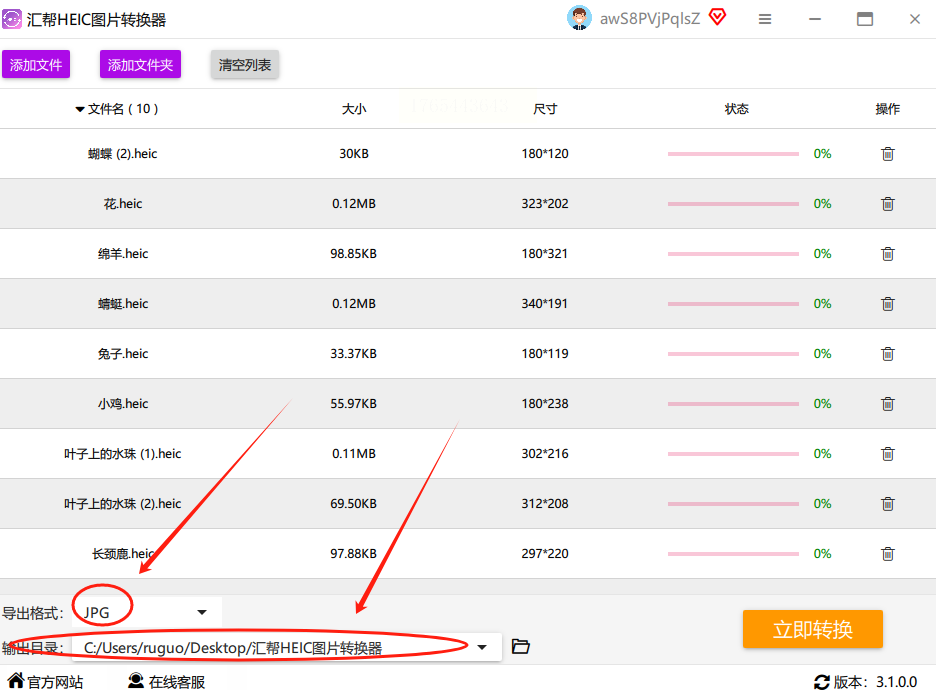Click dimension value 340*191

(x=544, y=304)
